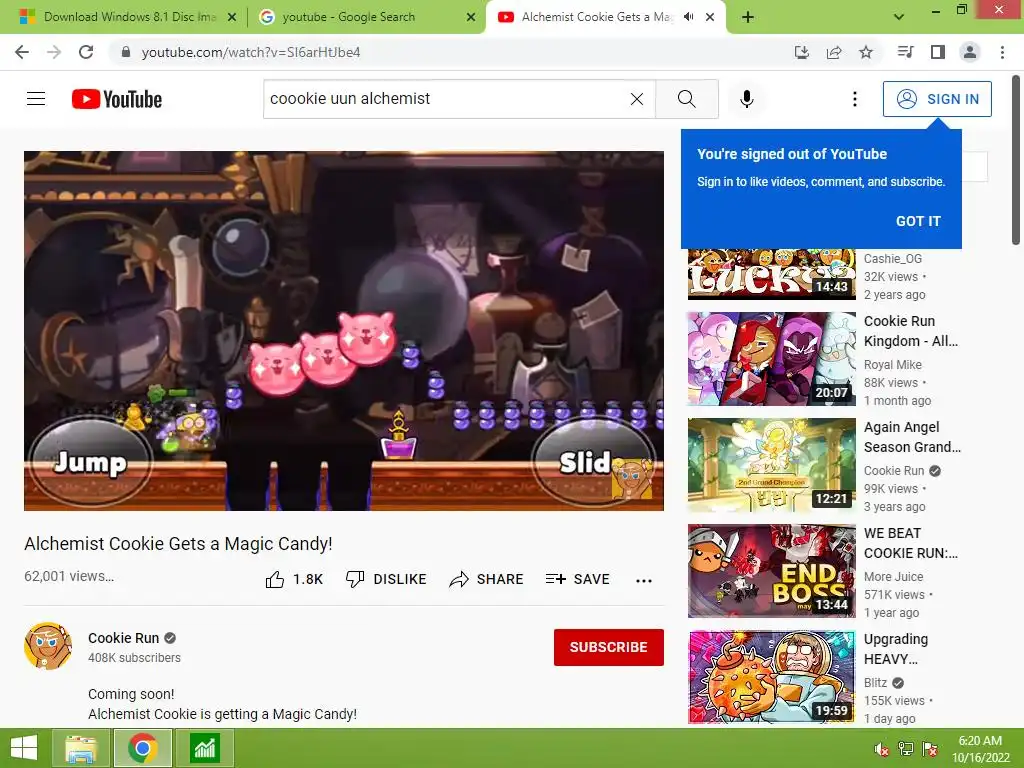
Task: Install app icon in address bar
Action: pos(801,52)
